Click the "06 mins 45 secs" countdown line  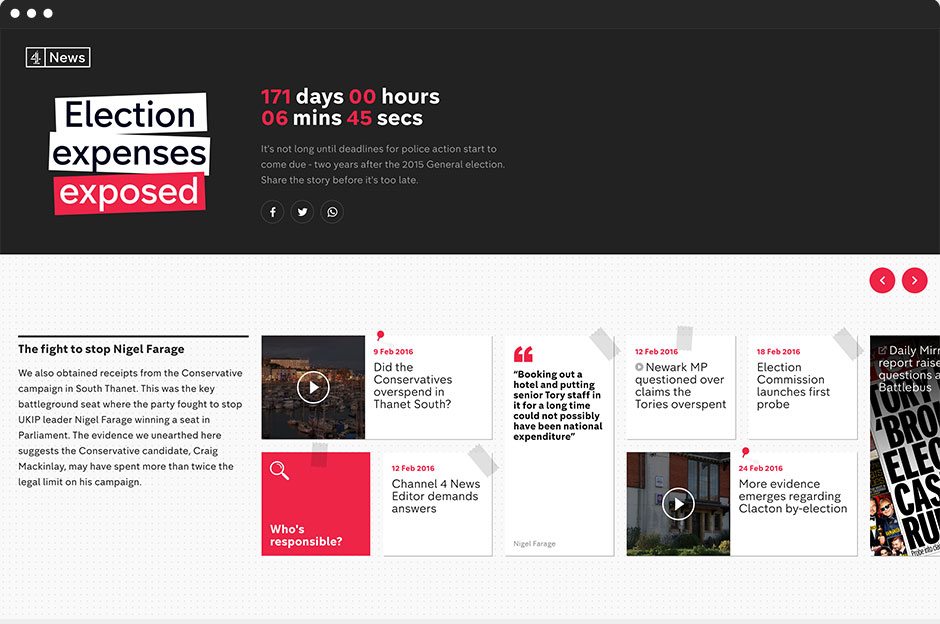point(342,118)
